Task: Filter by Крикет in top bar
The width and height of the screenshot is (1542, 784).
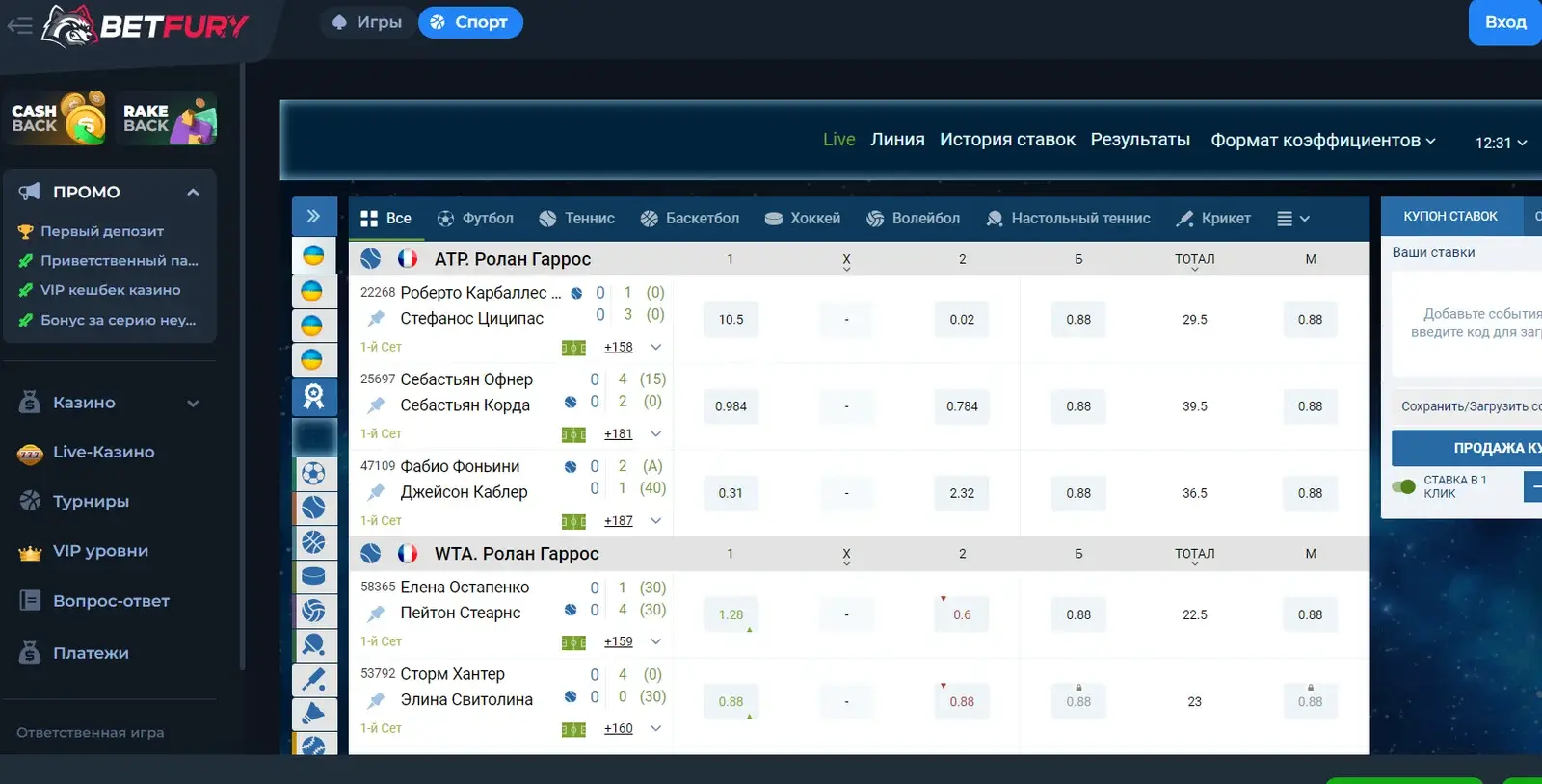Action: (1213, 219)
